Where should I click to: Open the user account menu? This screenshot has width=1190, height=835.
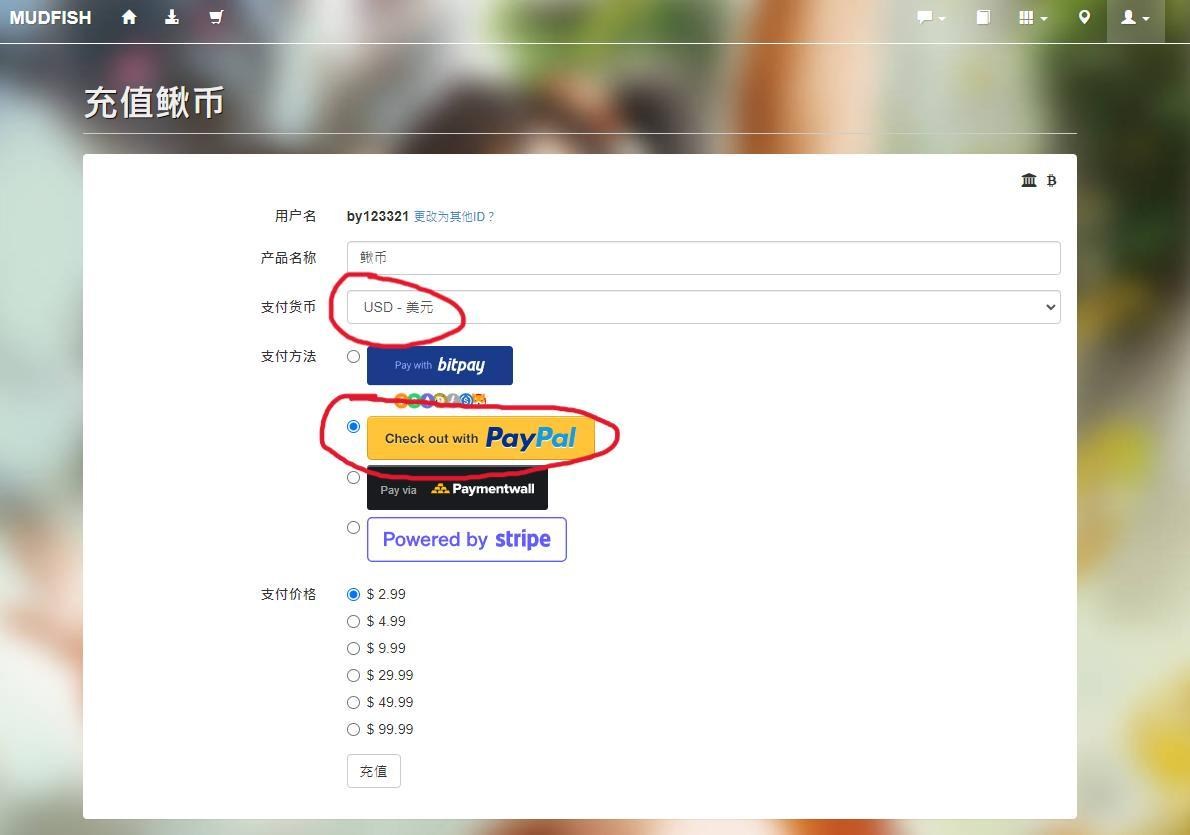1135,17
